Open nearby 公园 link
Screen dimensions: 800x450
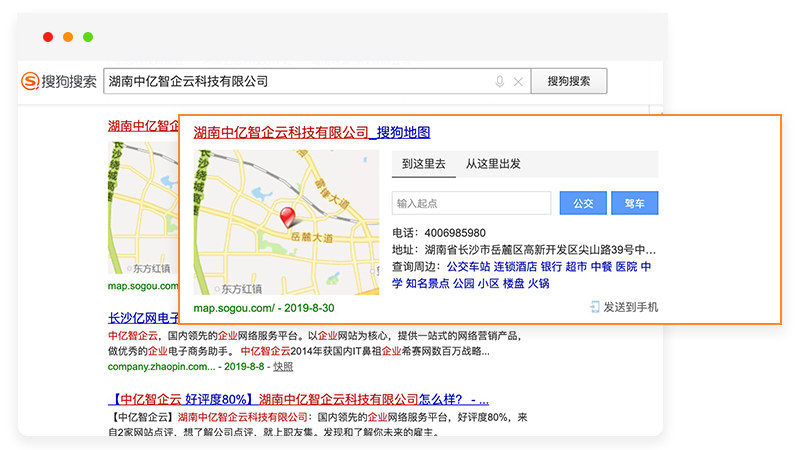click(x=464, y=284)
